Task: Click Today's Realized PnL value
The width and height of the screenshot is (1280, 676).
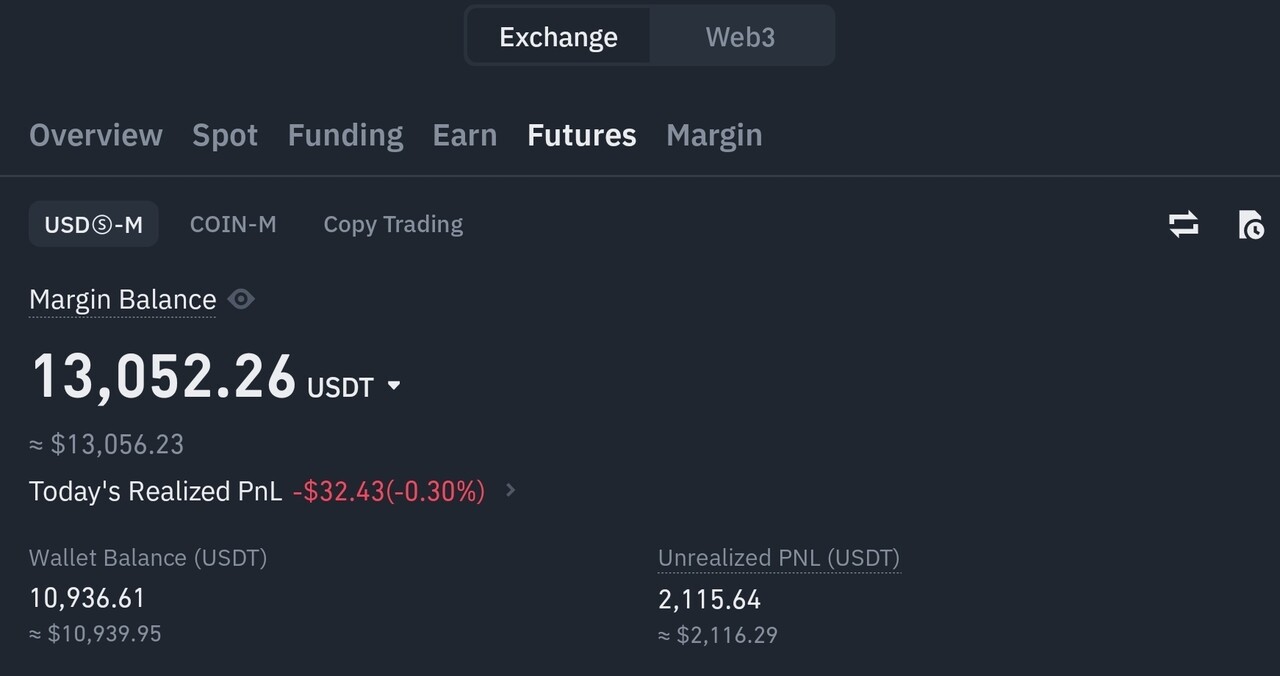Action: pos(388,491)
